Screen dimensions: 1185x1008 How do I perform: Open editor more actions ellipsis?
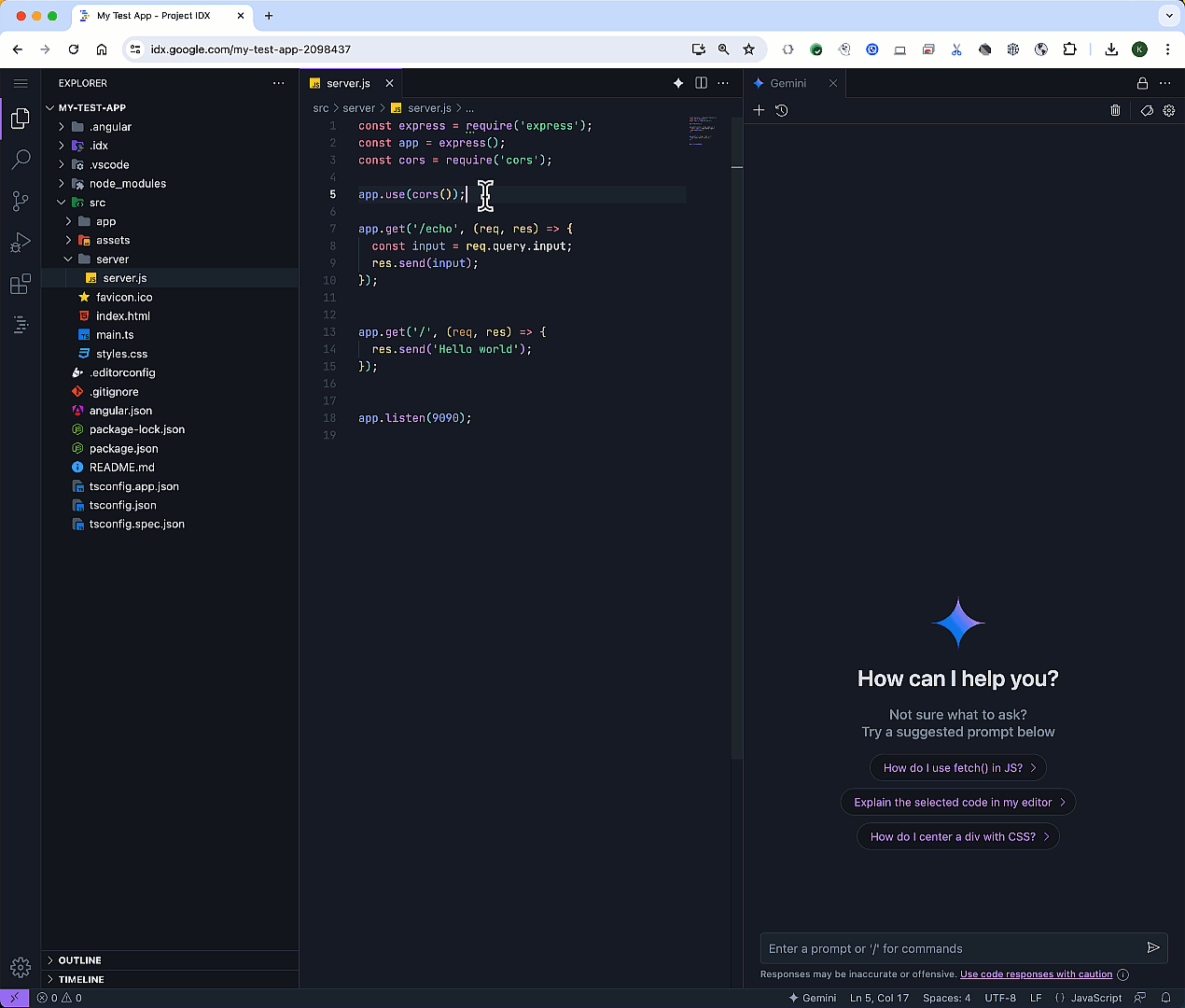[723, 83]
